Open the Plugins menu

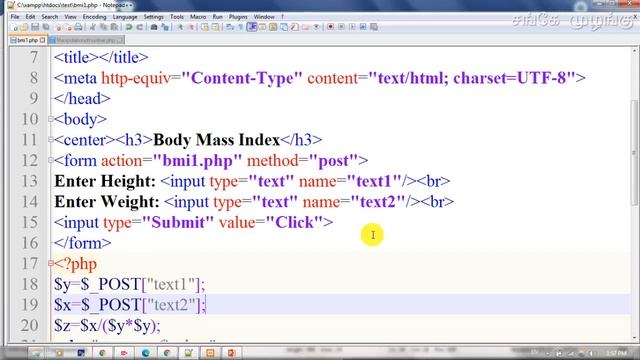coord(238,17)
